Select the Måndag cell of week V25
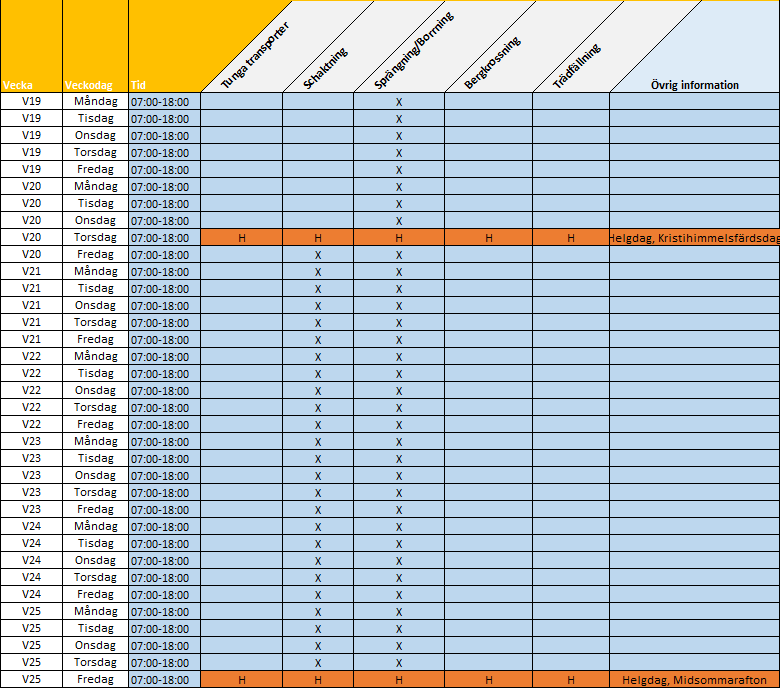Image resolution: width=780 pixels, height=688 pixels. pos(96,611)
